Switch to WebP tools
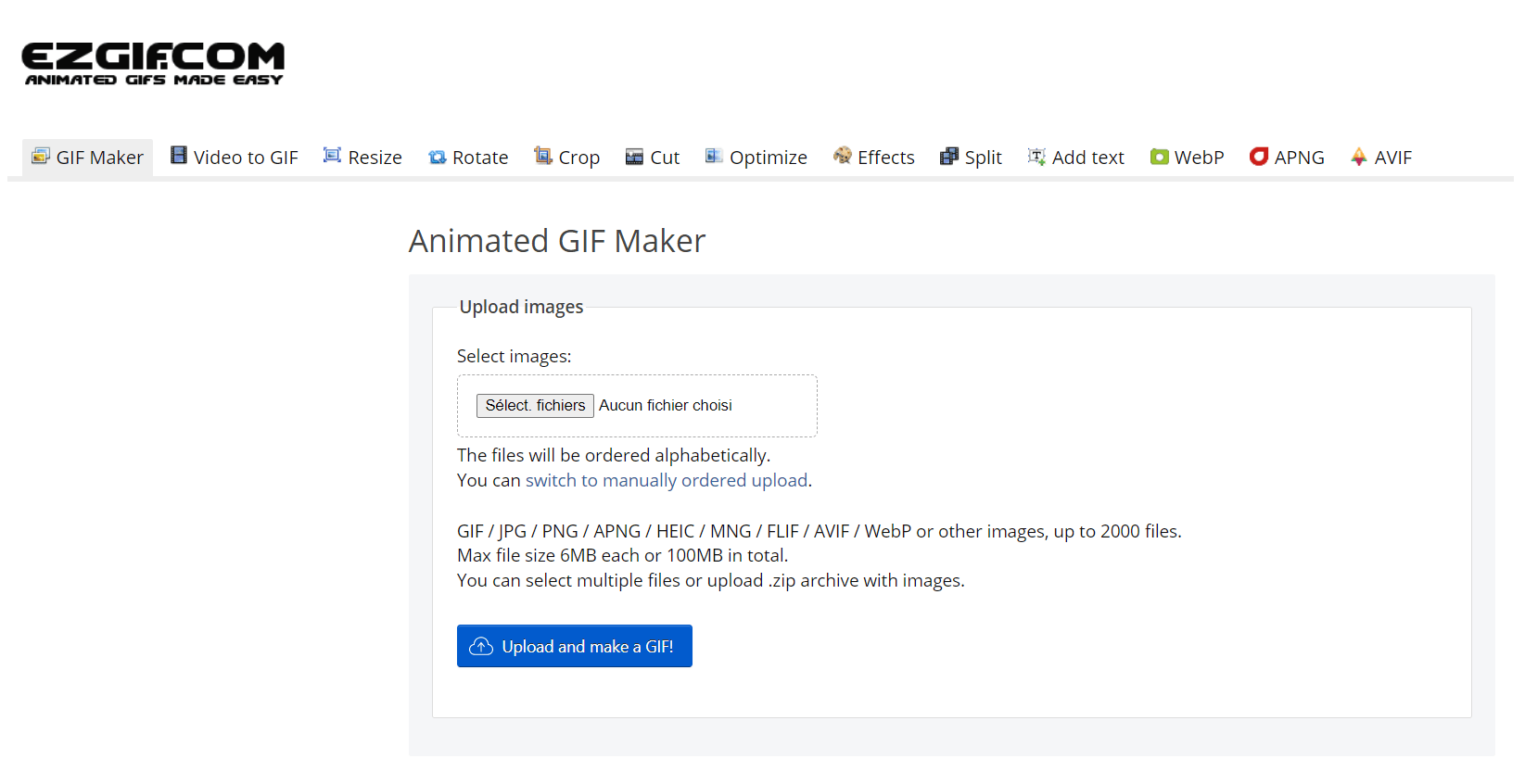This screenshot has height=784, width=1525. [1188, 158]
